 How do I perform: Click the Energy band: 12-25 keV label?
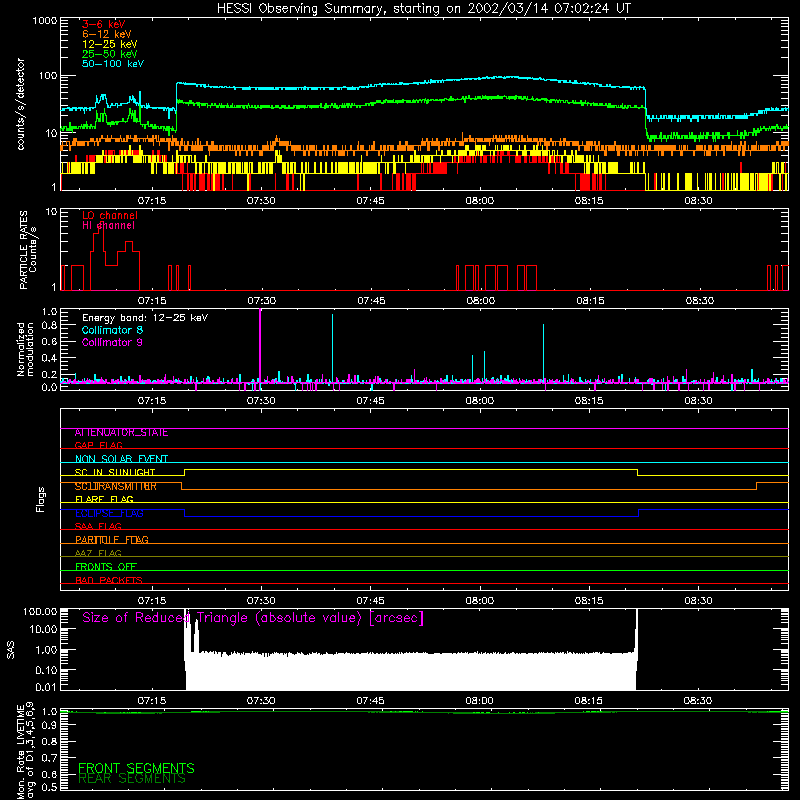pos(145,318)
